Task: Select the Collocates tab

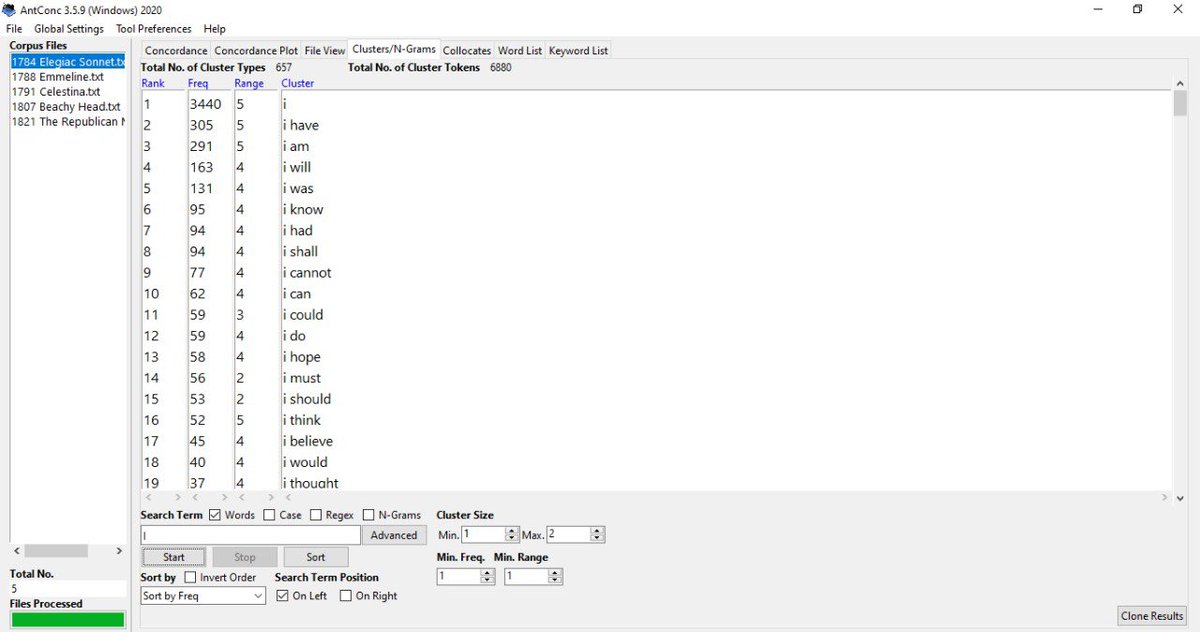Action: [x=467, y=50]
